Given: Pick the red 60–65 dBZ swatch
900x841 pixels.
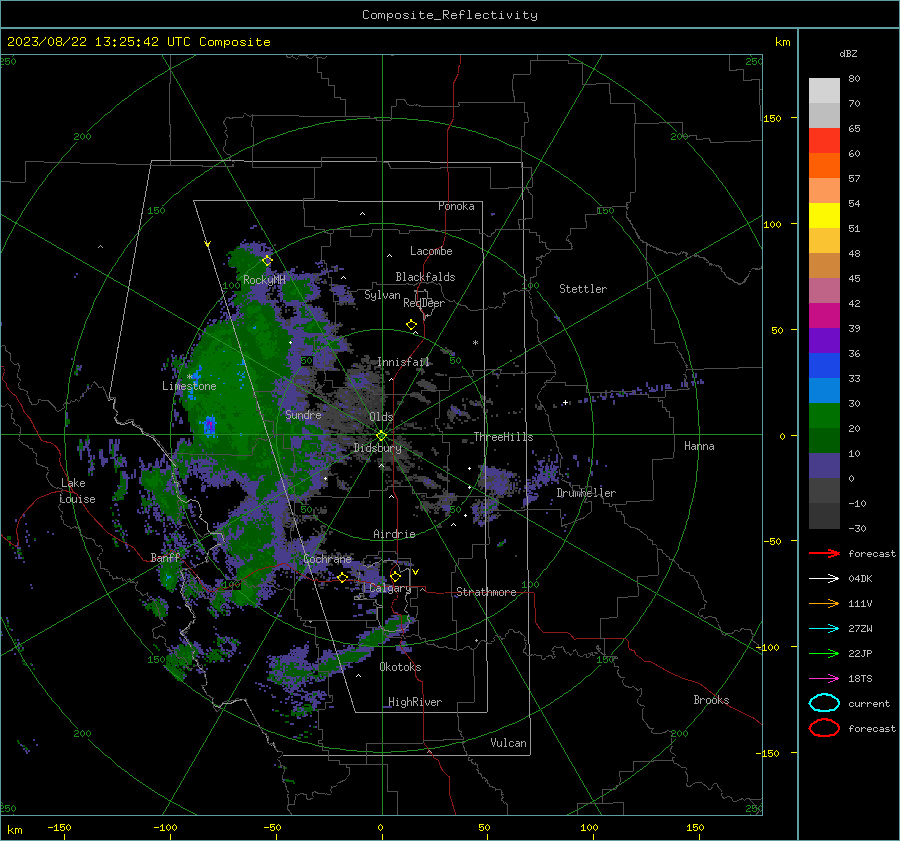Looking at the screenshot, I should (824, 141).
